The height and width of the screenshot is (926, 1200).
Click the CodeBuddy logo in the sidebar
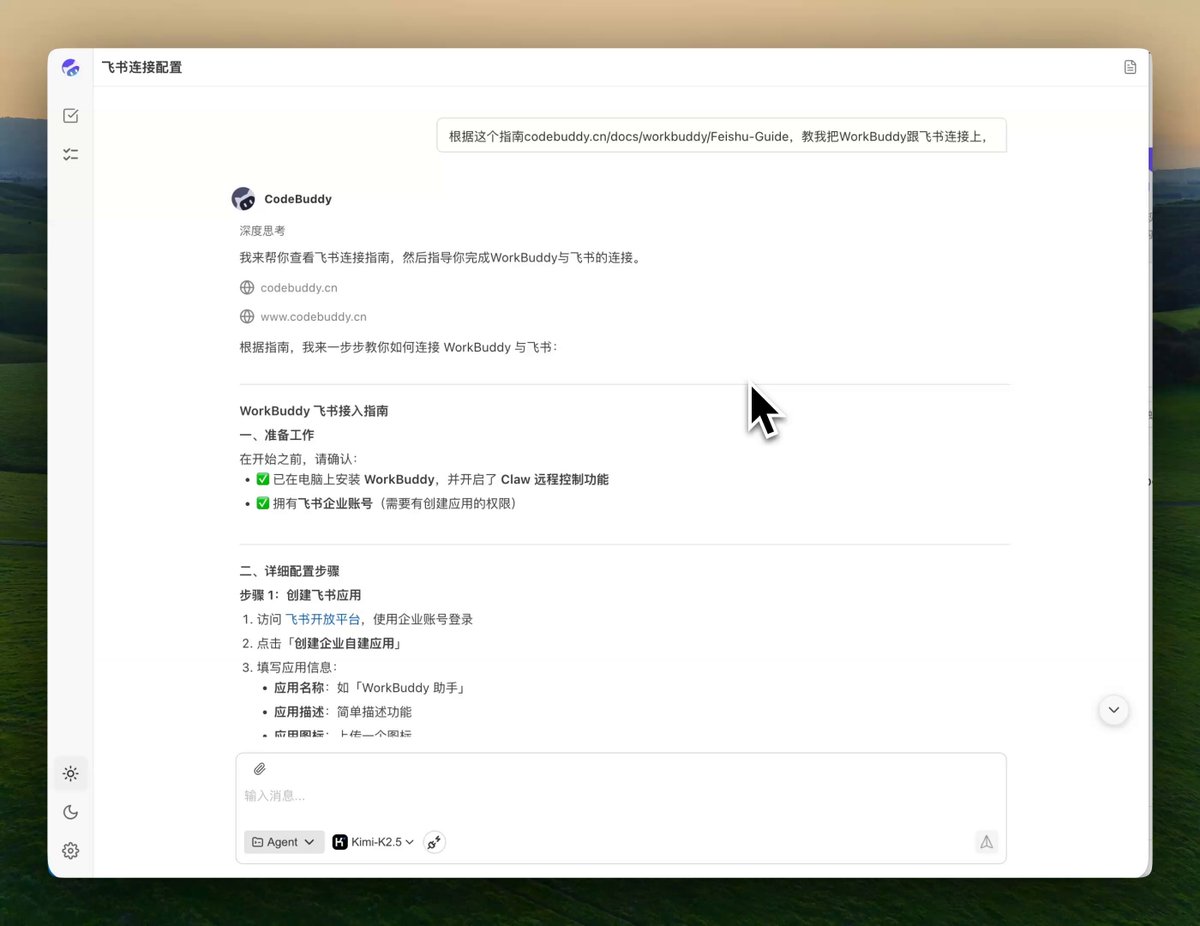pyautogui.click(x=70, y=68)
